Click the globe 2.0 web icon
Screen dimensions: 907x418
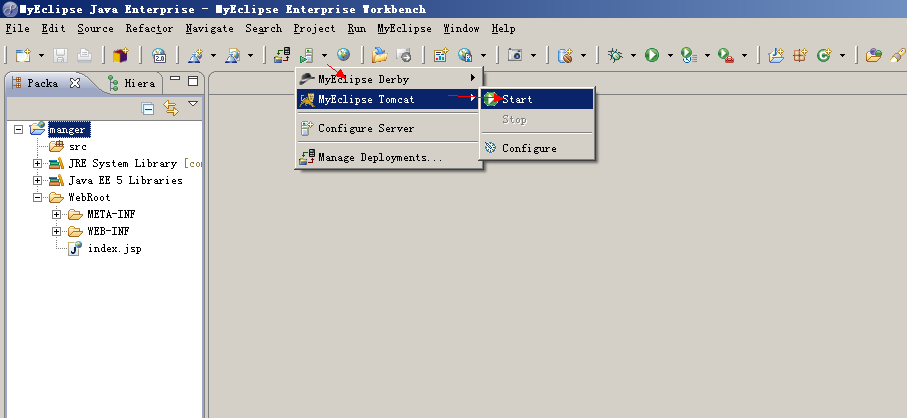158,56
